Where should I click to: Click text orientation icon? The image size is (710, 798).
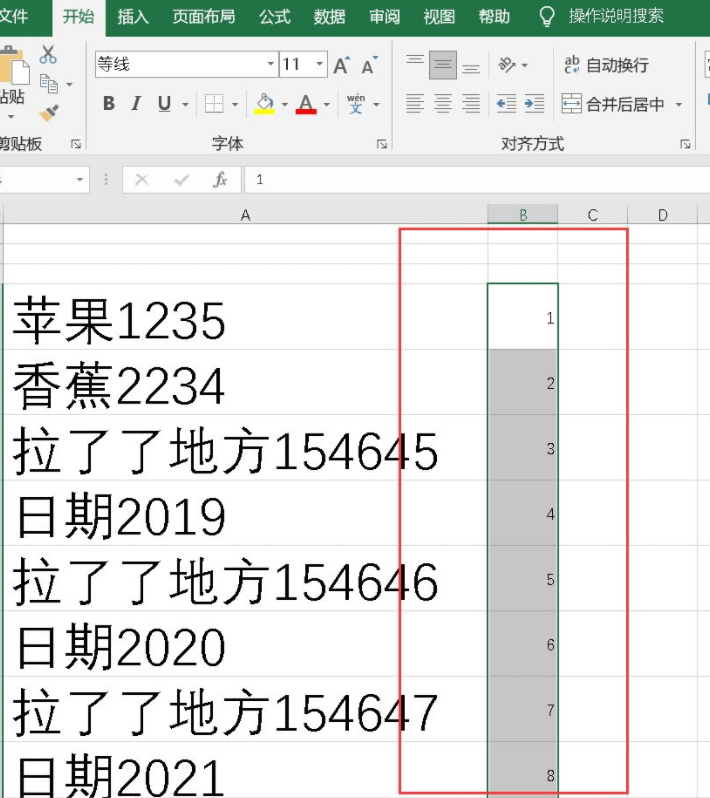click(x=507, y=65)
